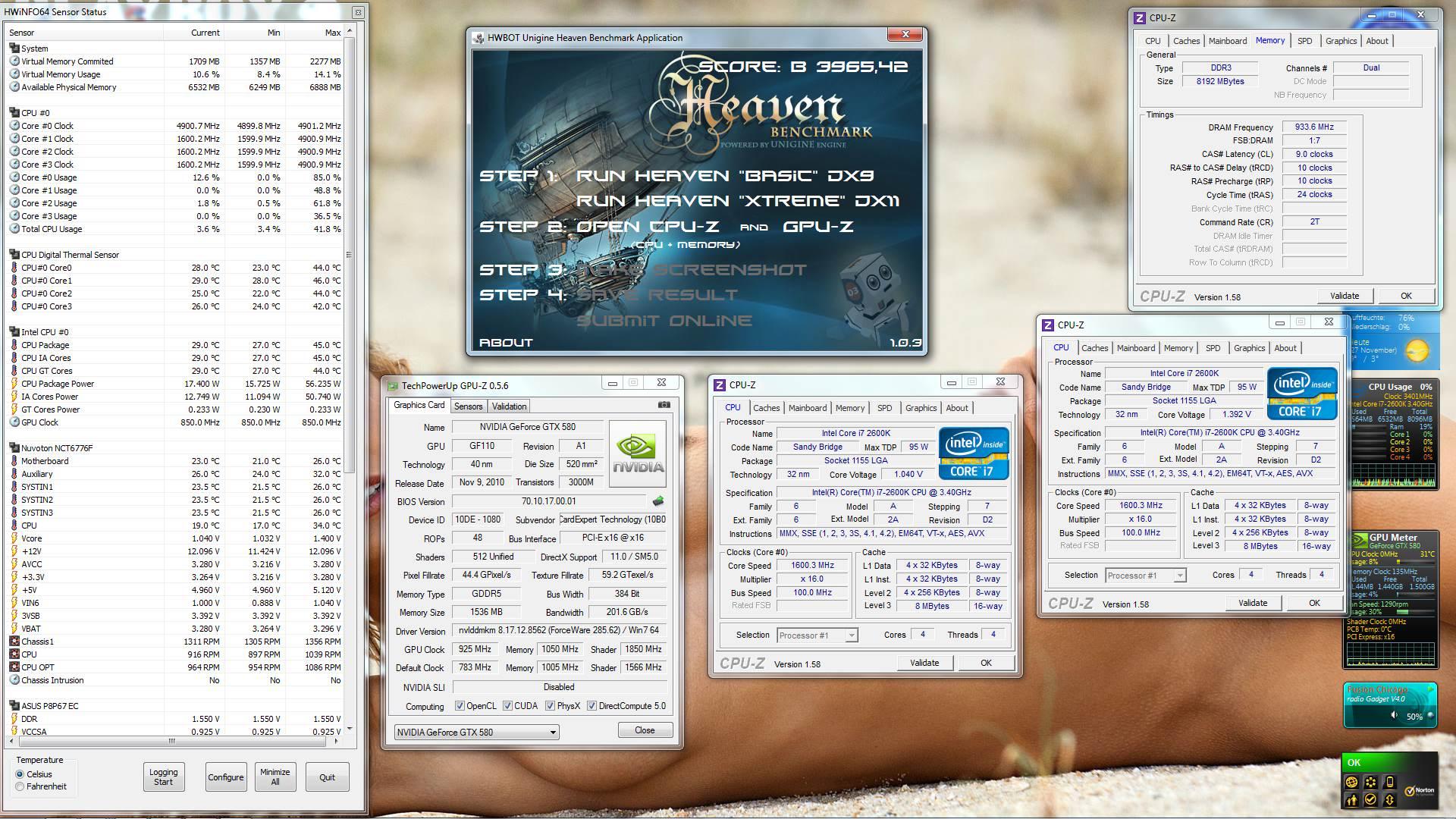
Task: Click the Intel Core i7 logo in center CPU-Z
Action: [974, 453]
